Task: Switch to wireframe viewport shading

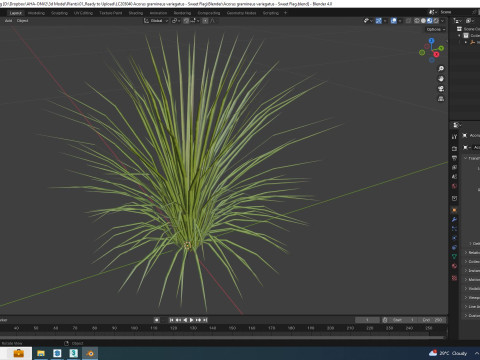Action: 417,21
